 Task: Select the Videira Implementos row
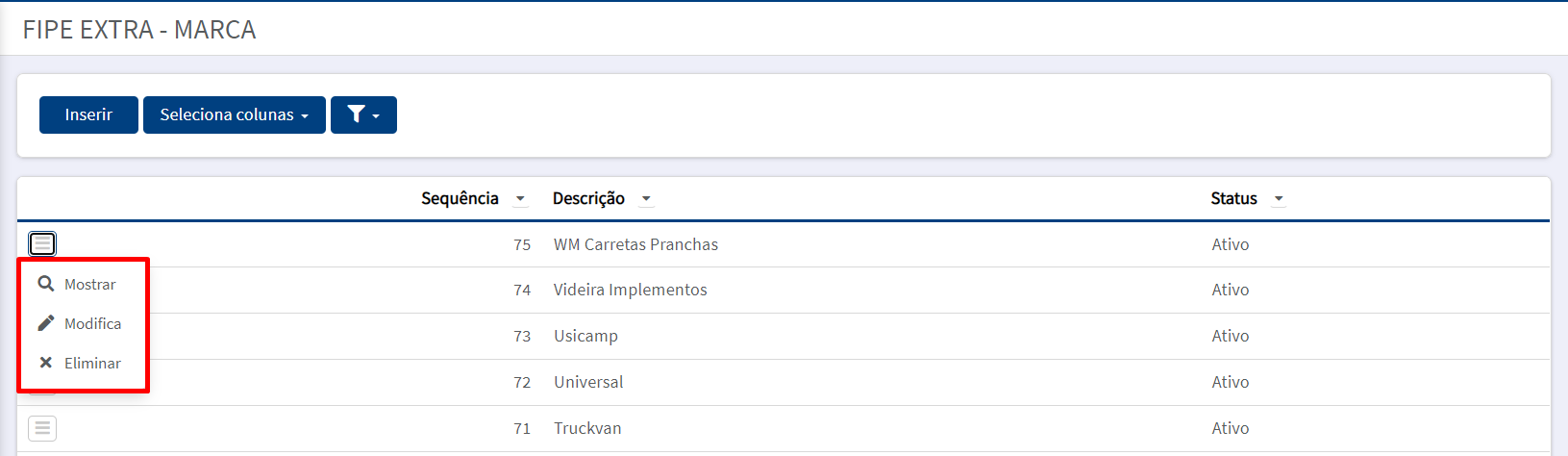784,290
